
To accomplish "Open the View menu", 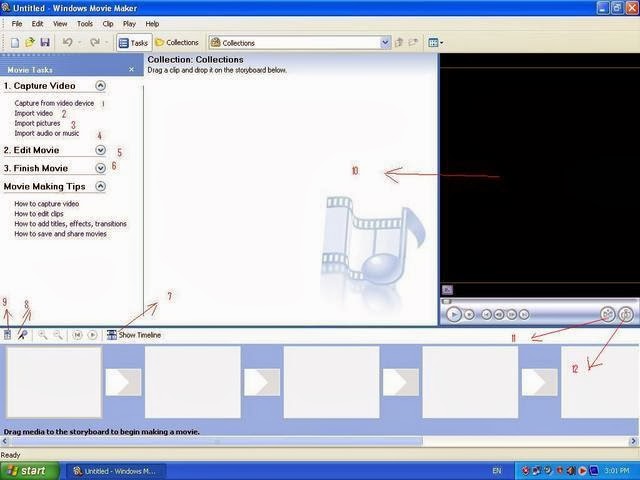I will point(60,24).
